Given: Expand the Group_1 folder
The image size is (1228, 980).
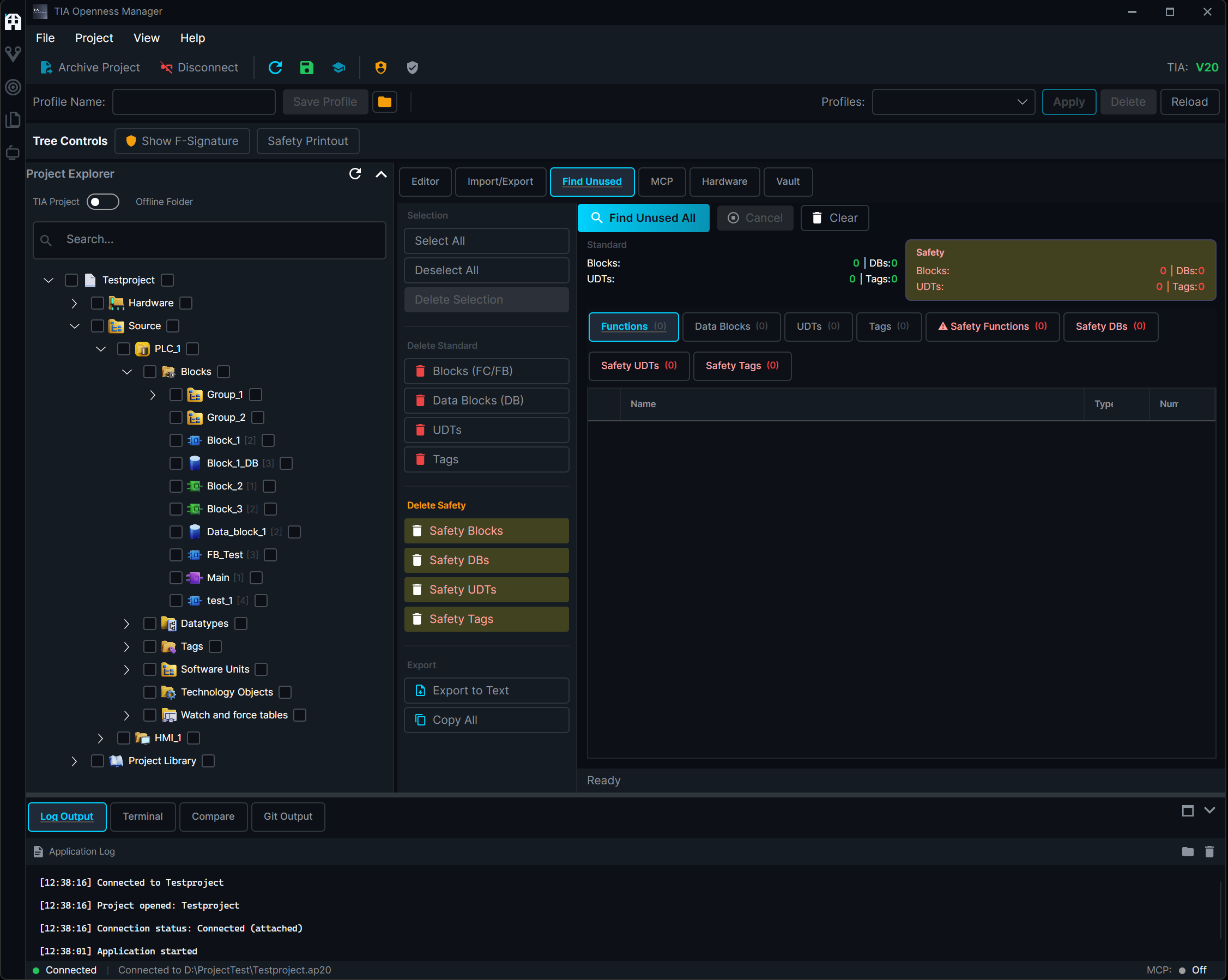Looking at the screenshot, I should (153, 395).
